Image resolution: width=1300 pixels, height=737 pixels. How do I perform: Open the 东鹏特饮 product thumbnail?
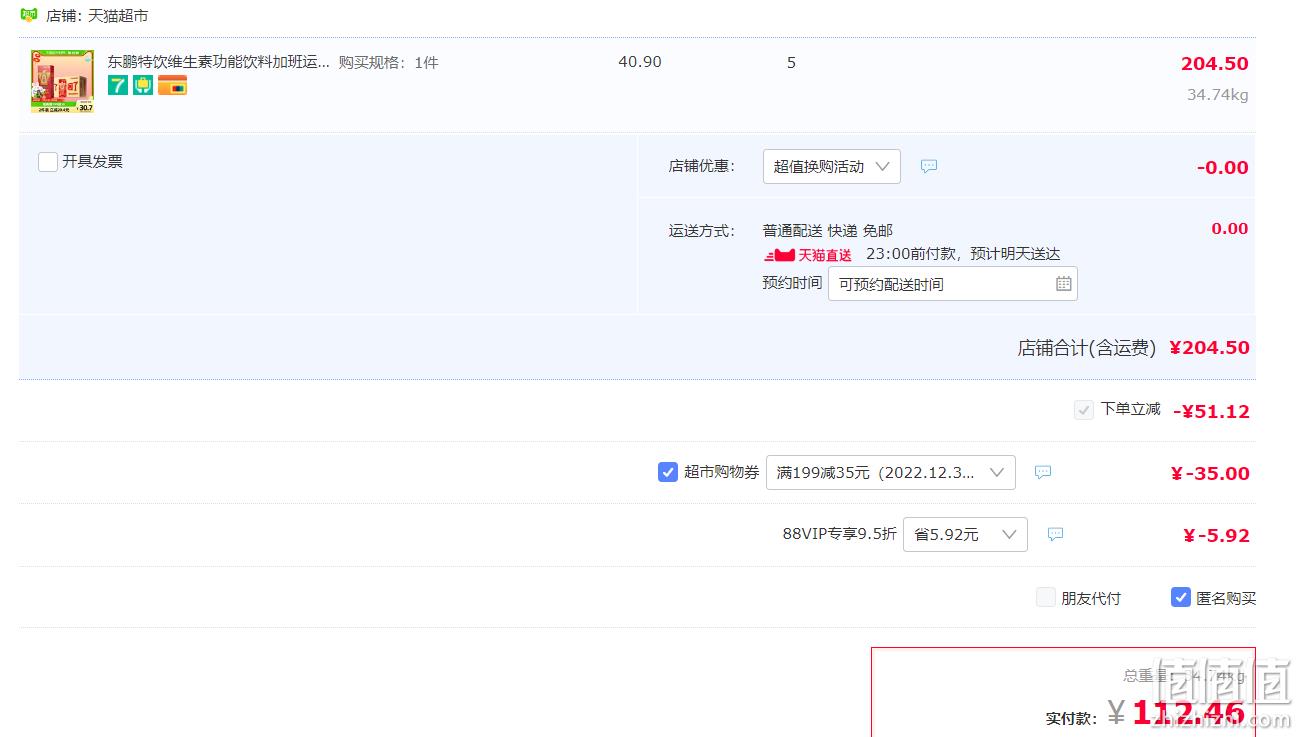(x=62, y=81)
